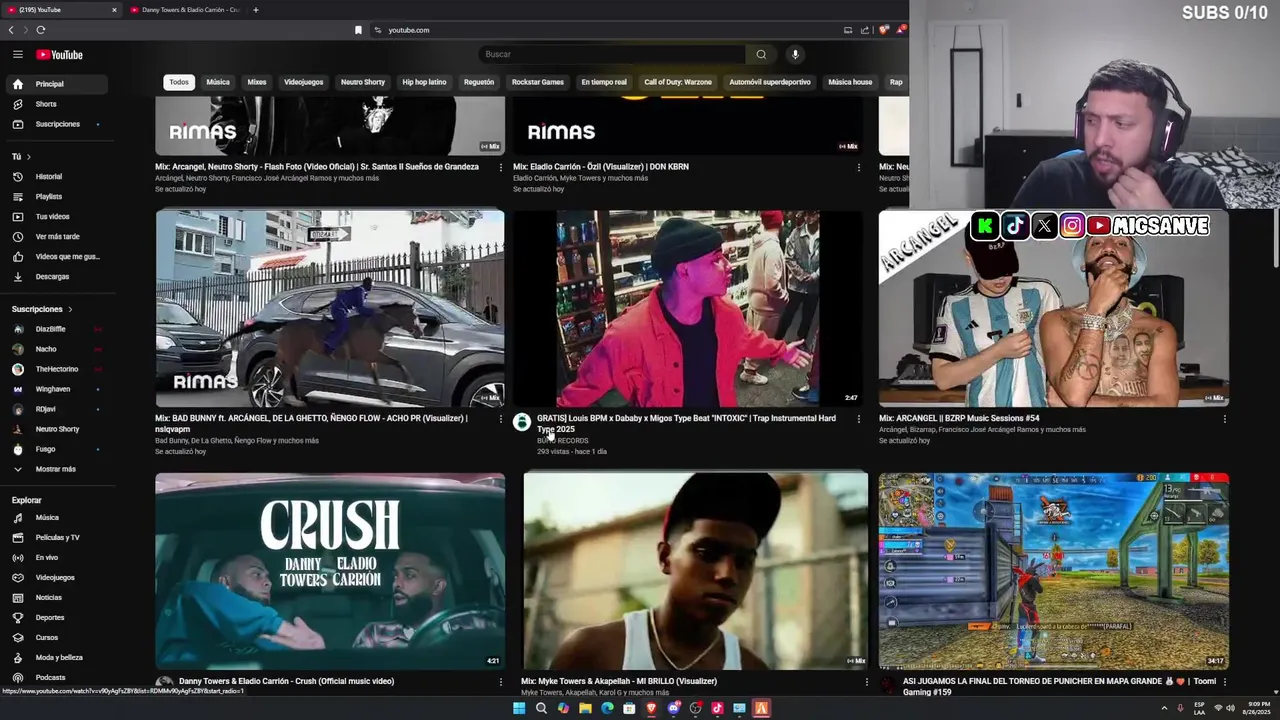This screenshot has width=1280, height=720.
Task: Open options menu for Louis BPM beat
Action: [858, 419]
